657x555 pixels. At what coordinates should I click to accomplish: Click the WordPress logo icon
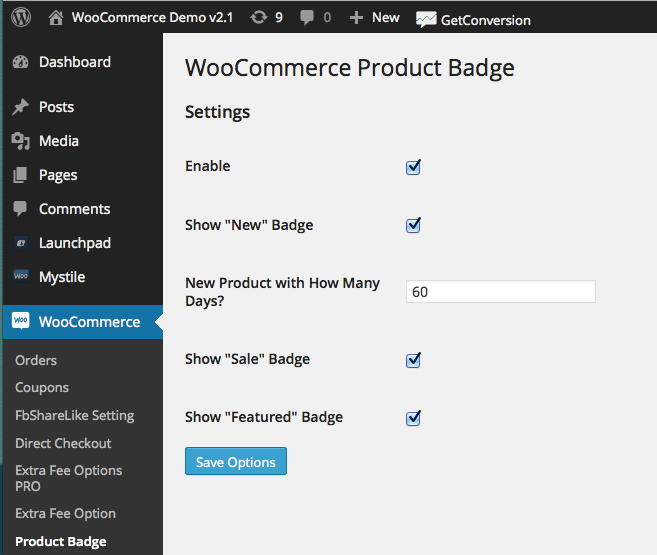coord(22,17)
